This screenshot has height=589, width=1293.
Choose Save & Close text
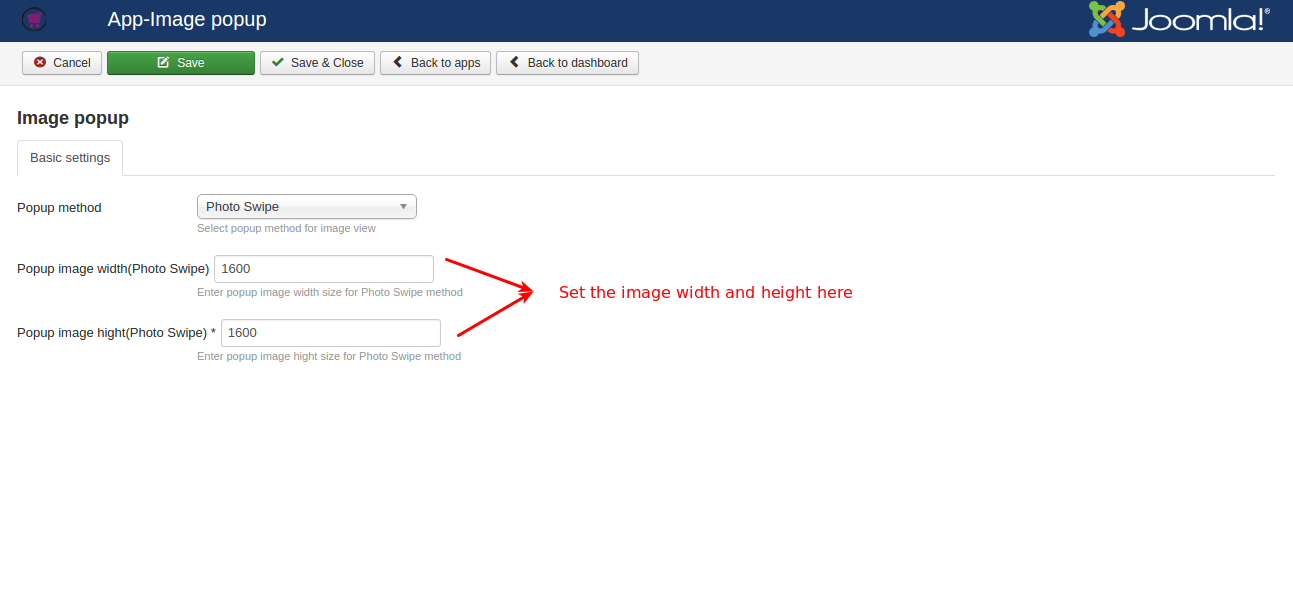(x=327, y=63)
